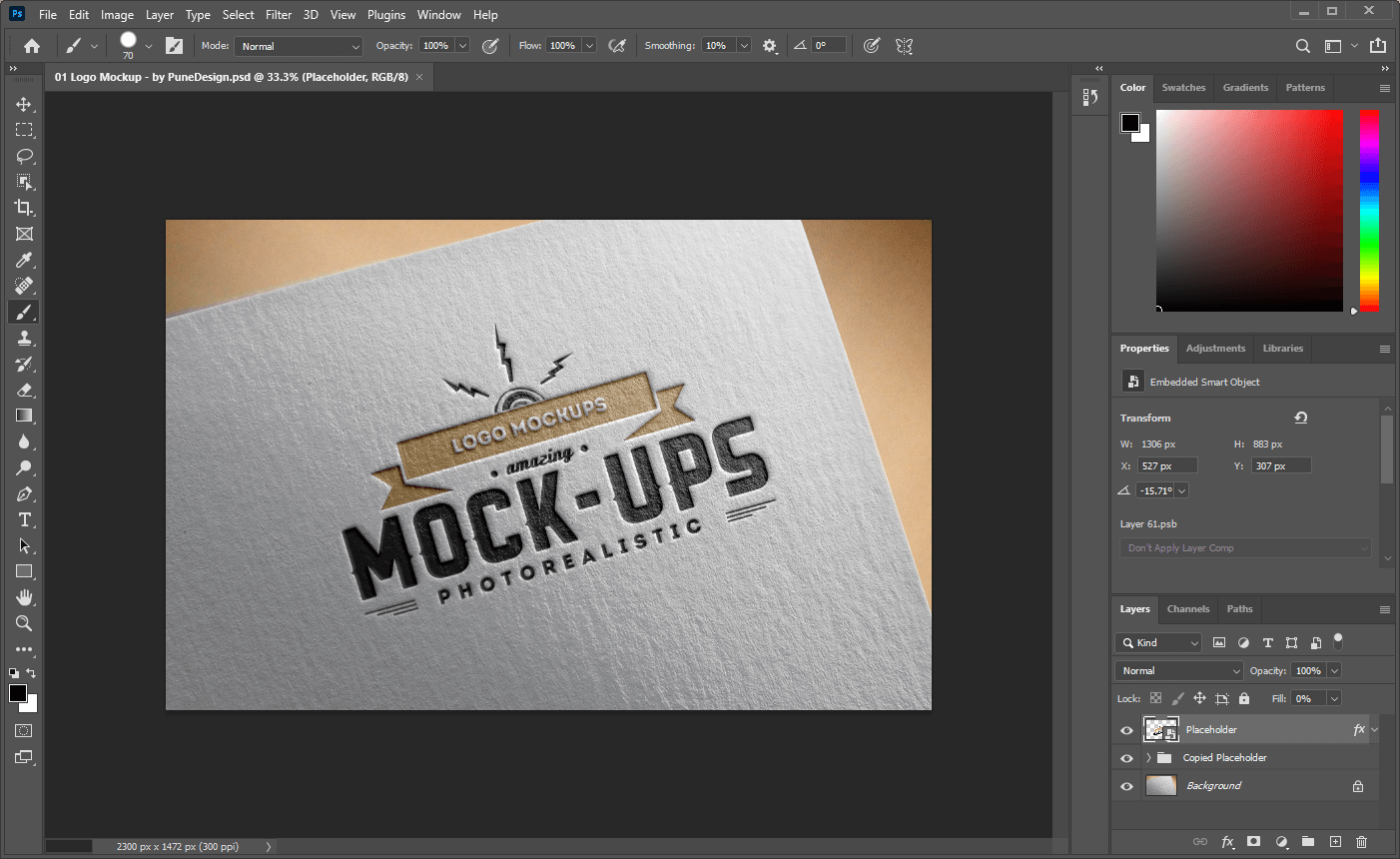The height and width of the screenshot is (859, 1400).
Task: Hide the Placeholder layer
Action: [1126, 730]
